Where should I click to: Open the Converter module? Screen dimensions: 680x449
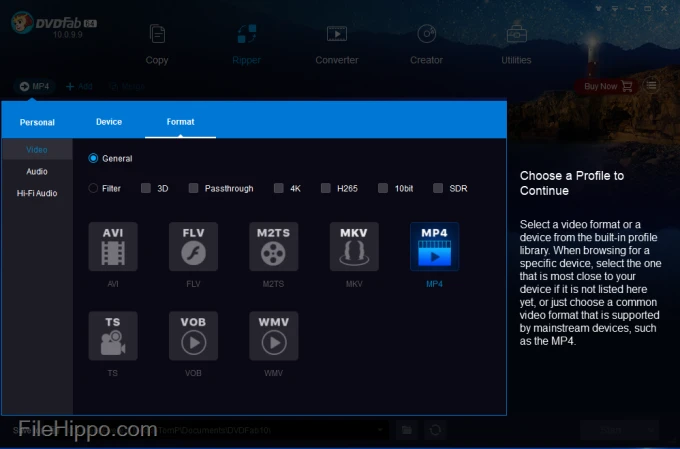pyautogui.click(x=337, y=45)
